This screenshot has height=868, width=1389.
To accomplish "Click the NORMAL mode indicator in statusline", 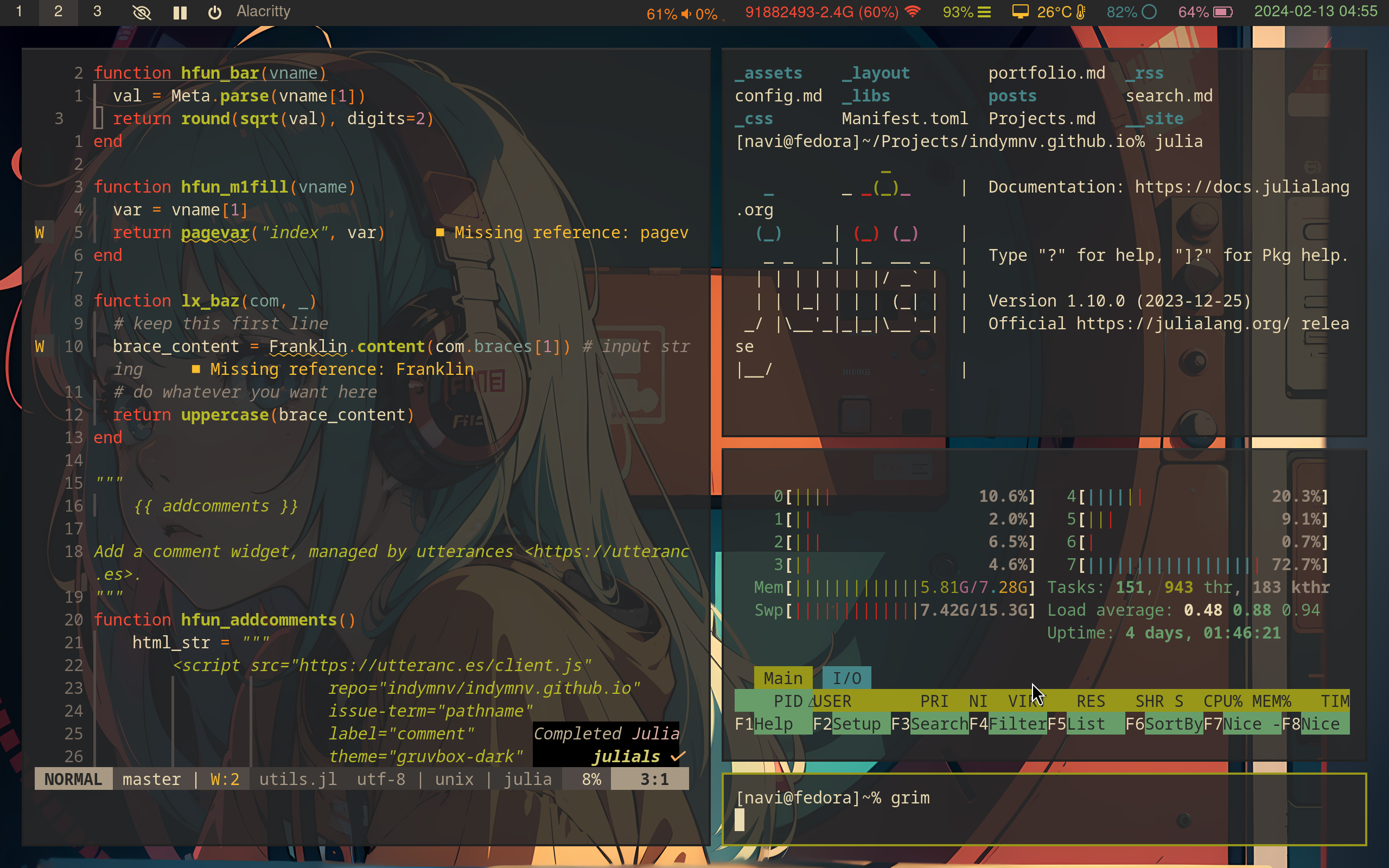I will (x=73, y=779).
